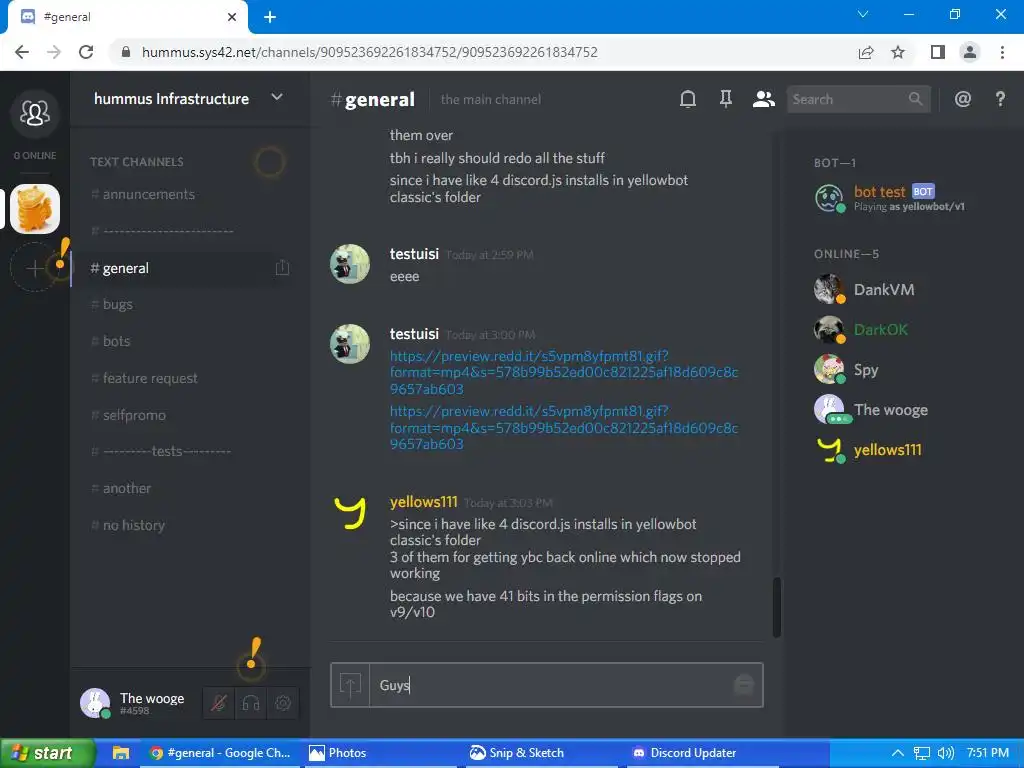
Task: Close the #general browser tab
Action: click(232, 17)
